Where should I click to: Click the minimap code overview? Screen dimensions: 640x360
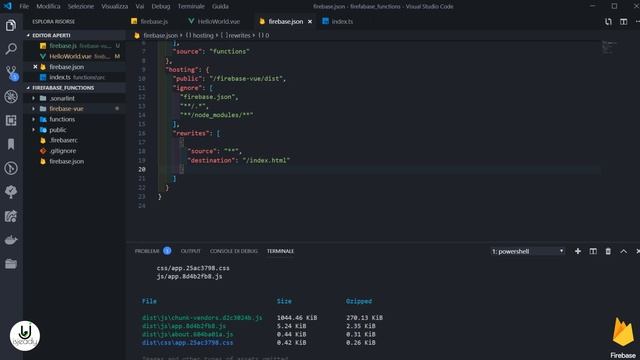609,47
